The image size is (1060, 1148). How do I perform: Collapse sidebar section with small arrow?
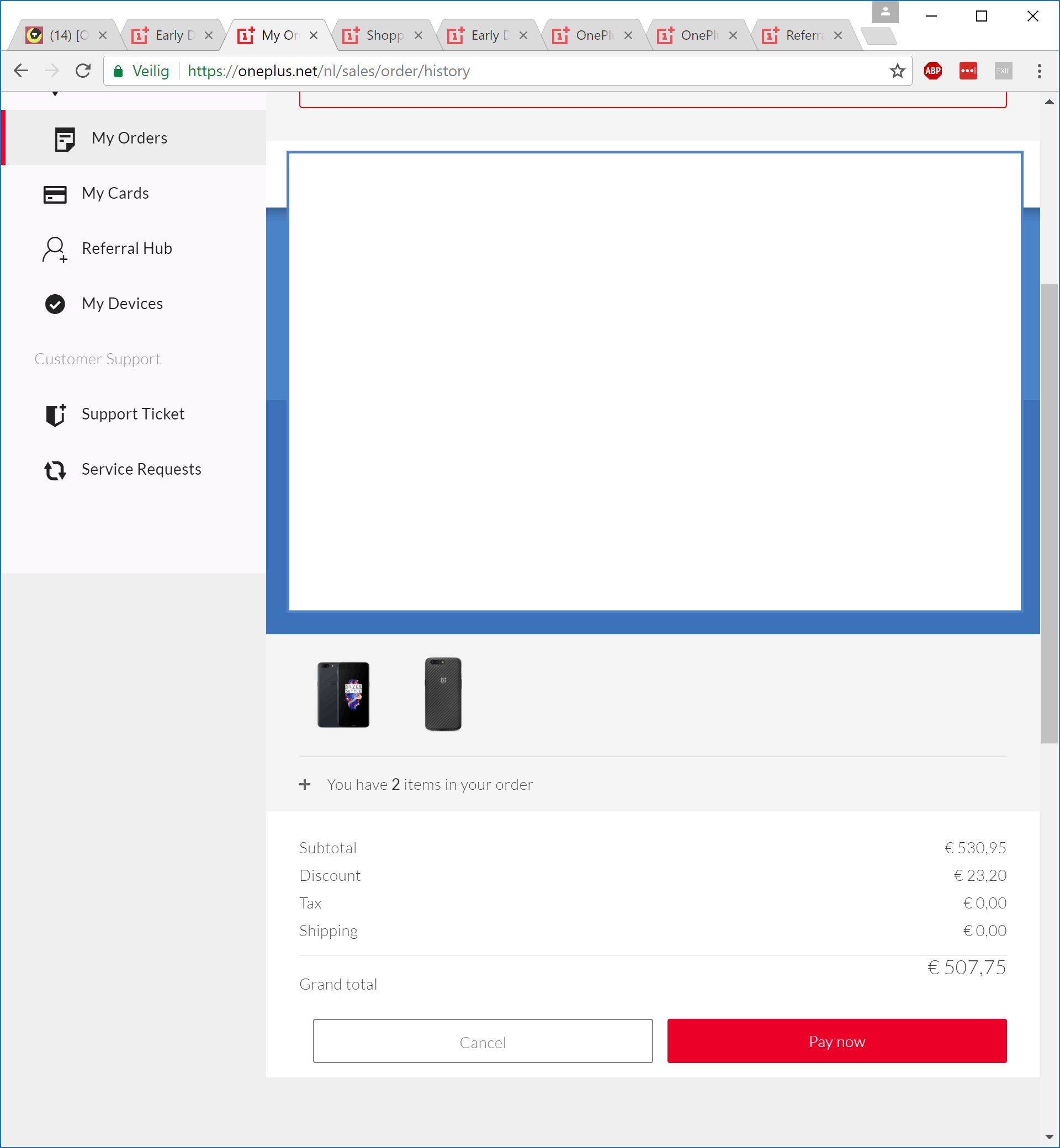(55, 94)
